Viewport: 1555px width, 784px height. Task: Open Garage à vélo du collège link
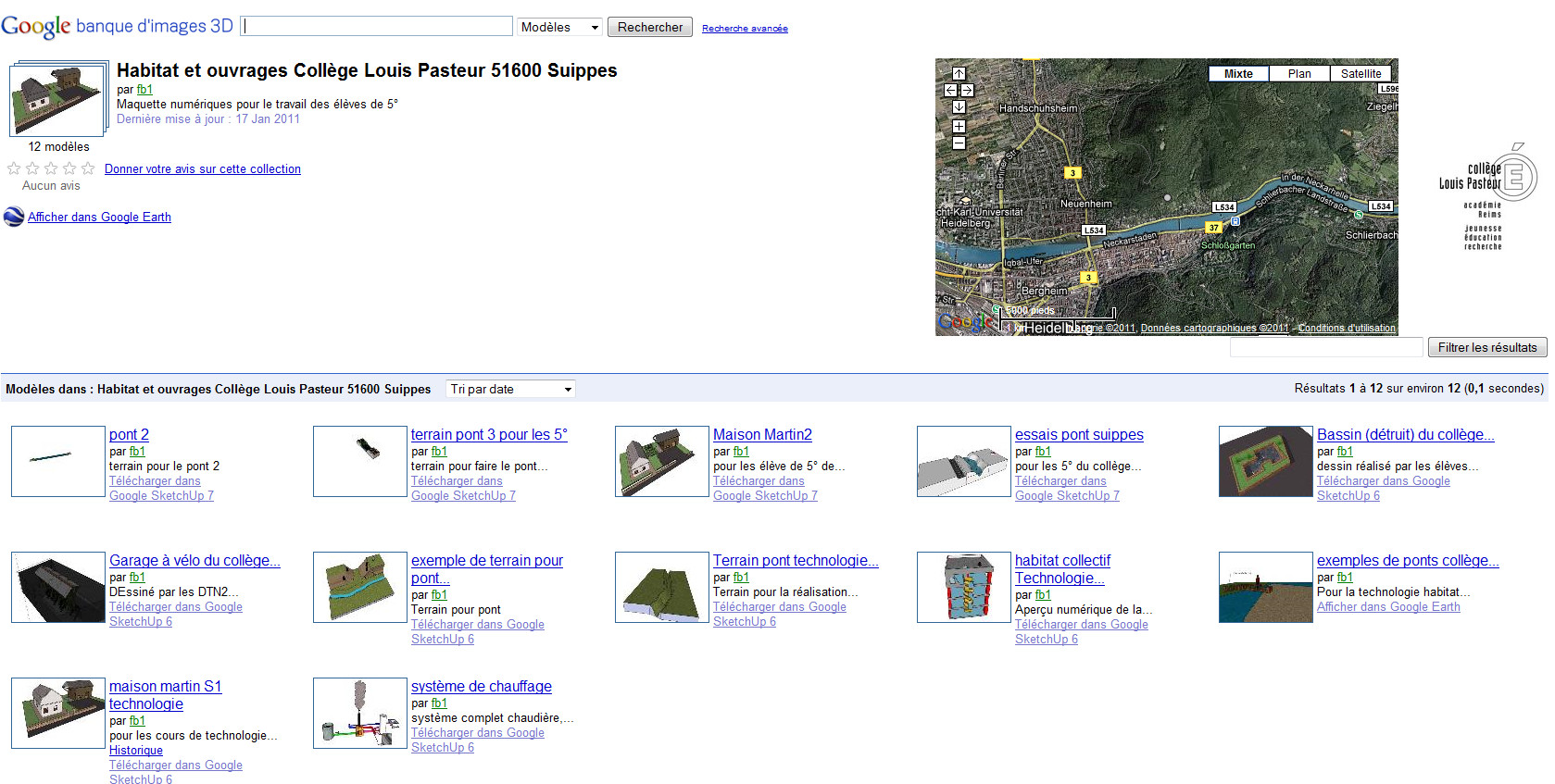194,560
